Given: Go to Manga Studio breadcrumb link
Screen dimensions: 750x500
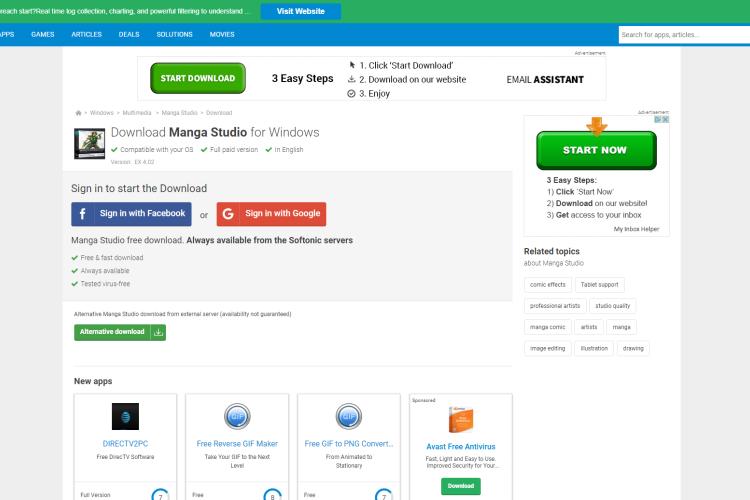Looking at the screenshot, I should click(179, 113).
